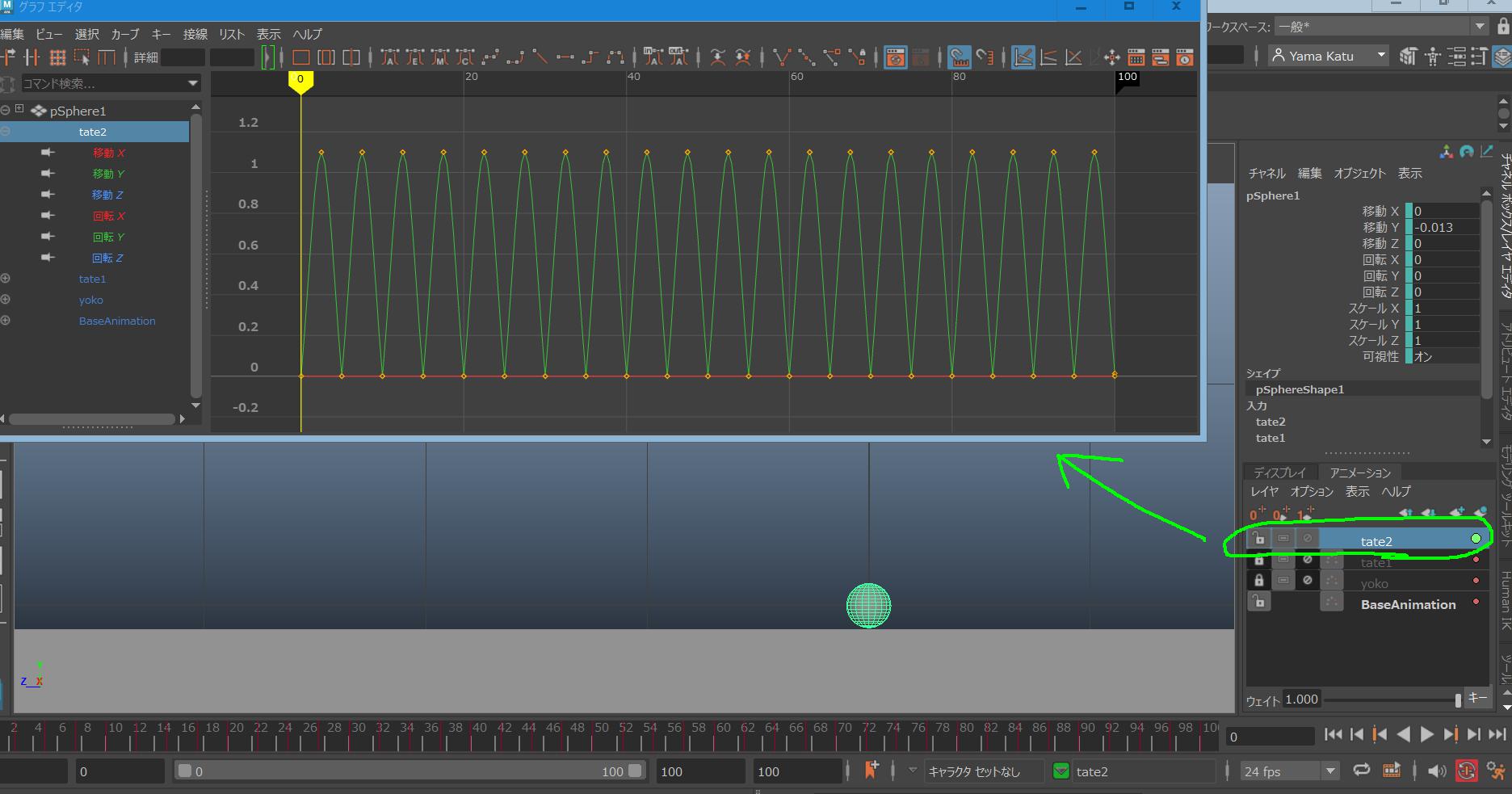The width and height of the screenshot is (1512, 794).
Task: Select the Move Nearest Picked Key tool
Action: tap(8, 57)
